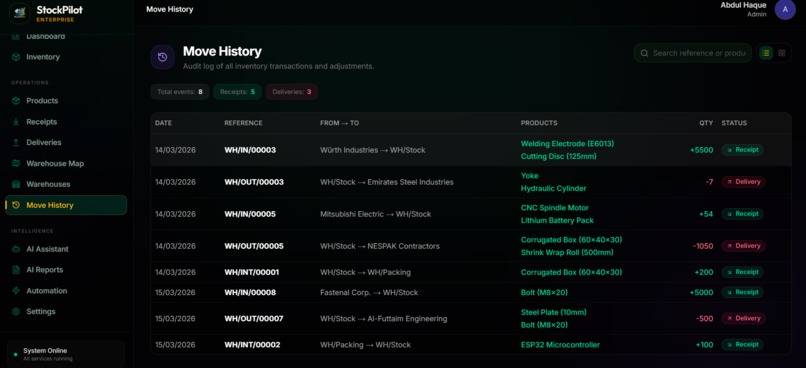806x368 pixels.
Task: Click the Receipt badge for WH/IN/00005
Action: click(x=742, y=214)
